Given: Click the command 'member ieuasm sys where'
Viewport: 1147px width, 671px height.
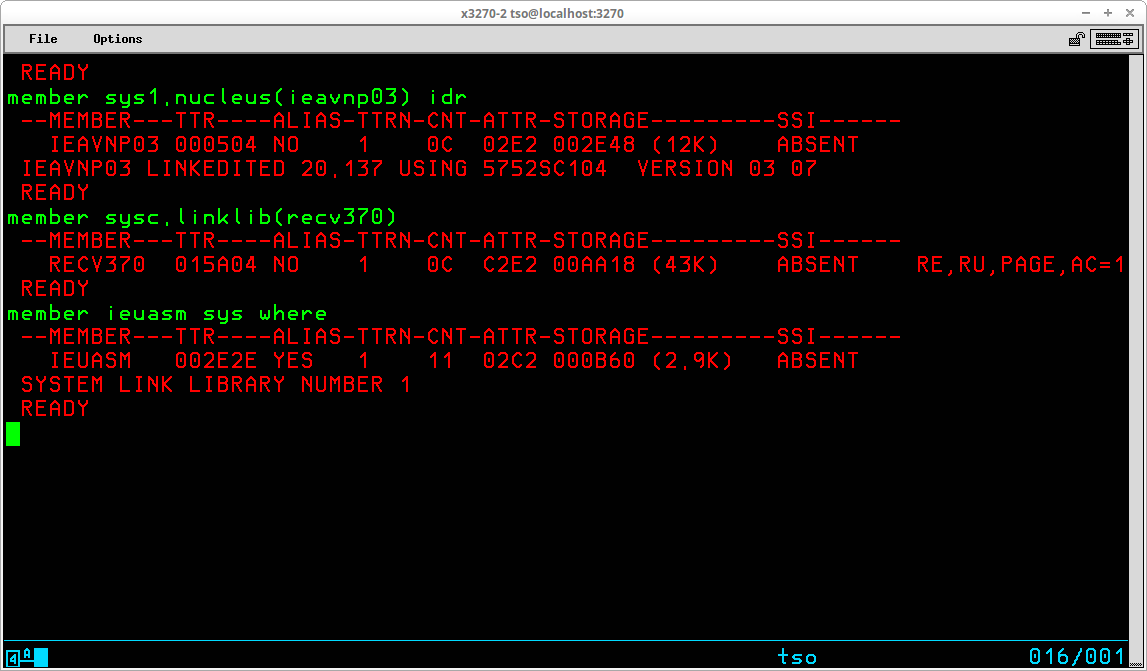Looking at the screenshot, I should tap(167, 314).
